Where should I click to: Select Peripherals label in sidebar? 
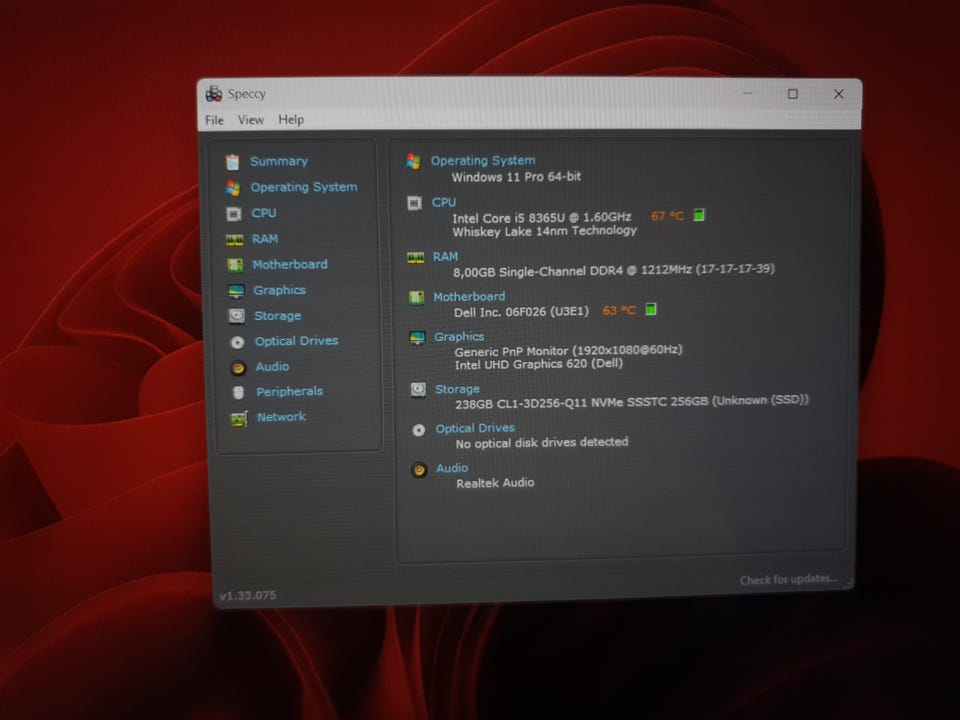pyautogui.click(x=290, y=392)
